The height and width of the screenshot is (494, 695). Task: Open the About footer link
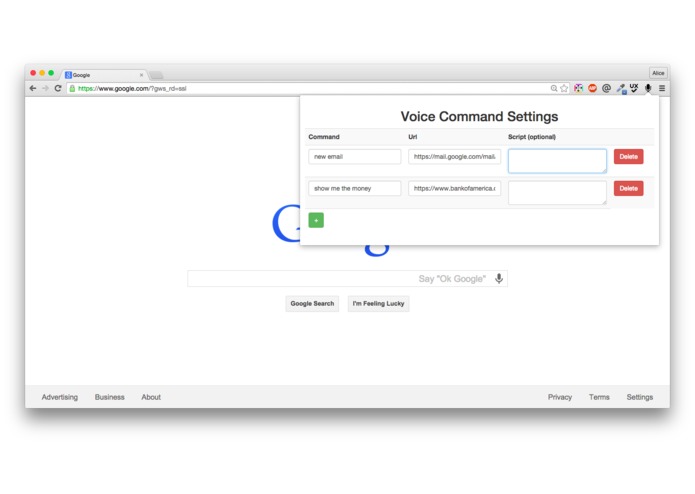coord(151,397)
